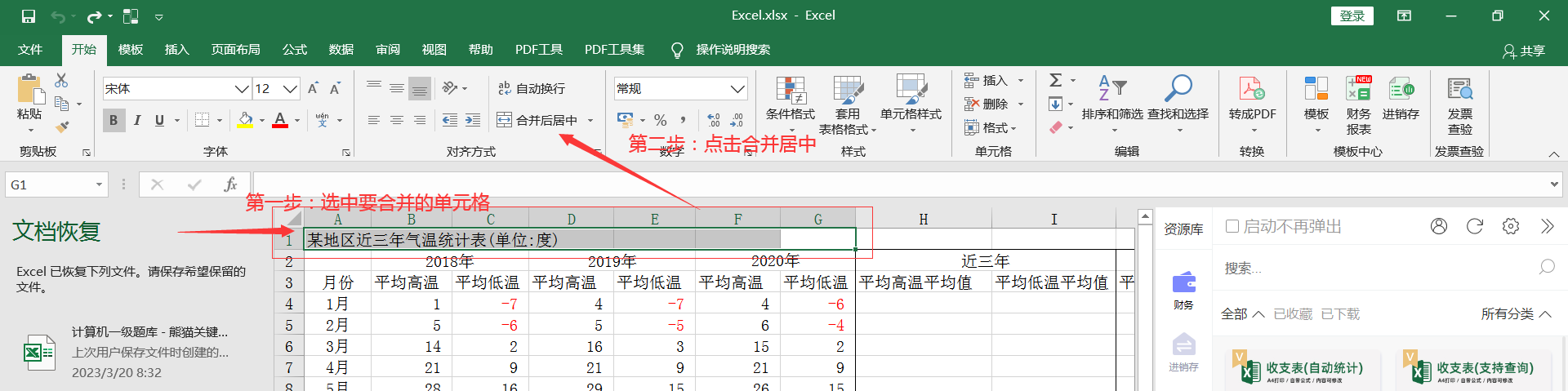Click the Copy icon
Screen dimensions: 1568x391
click(x=61, y=104)
